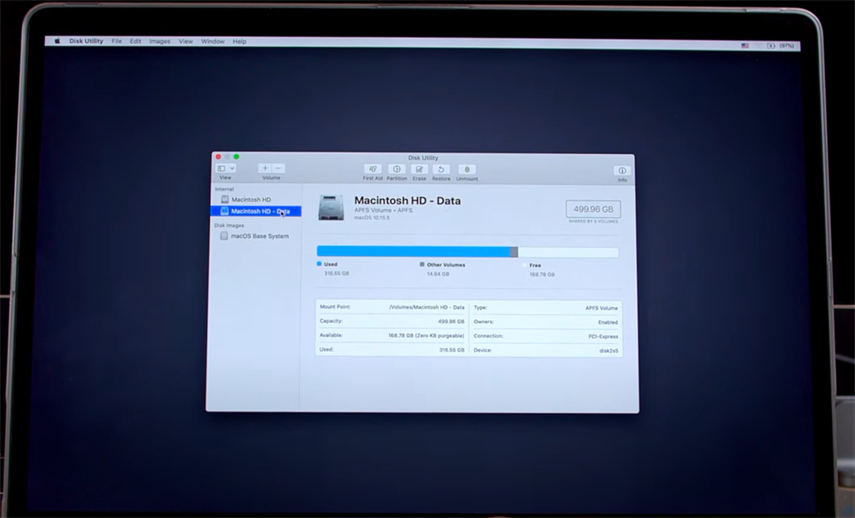The height and width of the screenshot is (518, 855).
Task: Click the US flag input source icon
Action: [x=745, y=46]
